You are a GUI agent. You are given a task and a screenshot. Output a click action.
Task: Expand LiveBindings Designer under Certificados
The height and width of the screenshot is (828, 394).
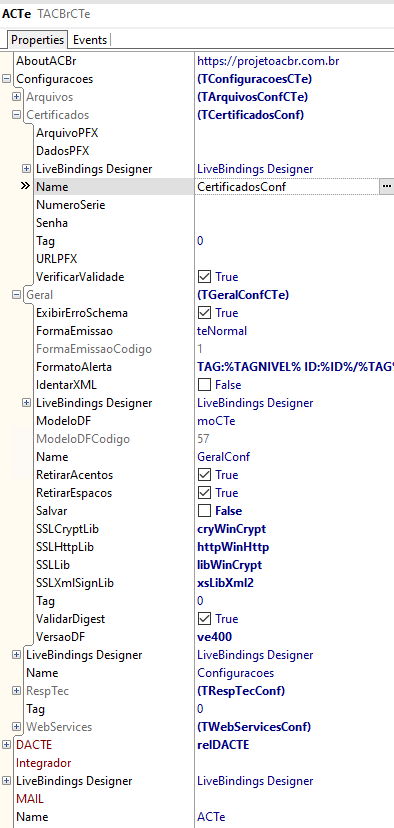[26, 169]
